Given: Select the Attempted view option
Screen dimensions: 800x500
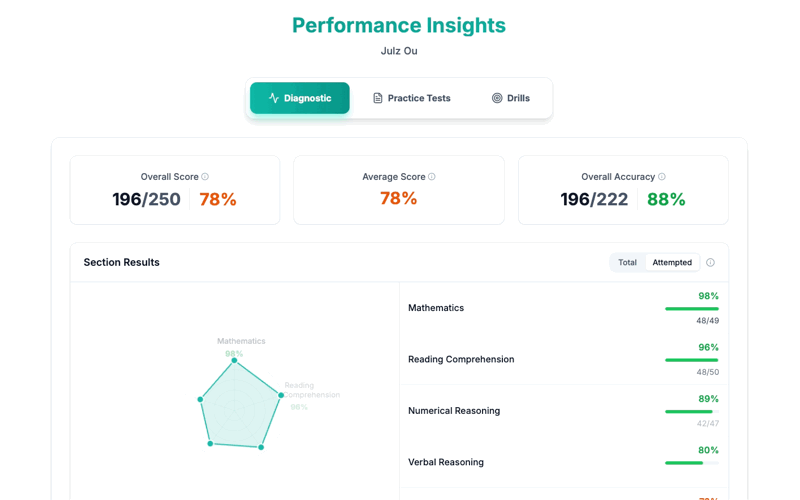Looking at the screenshot, I should tap(672, 263).
